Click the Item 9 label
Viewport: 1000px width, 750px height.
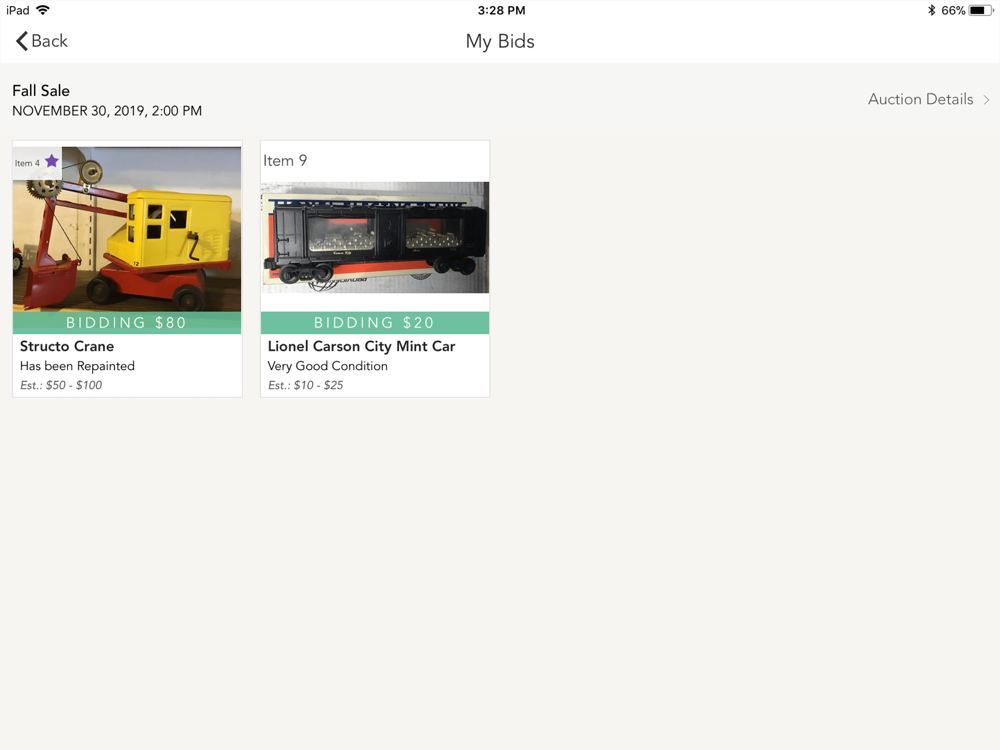(x=285, y=161)
